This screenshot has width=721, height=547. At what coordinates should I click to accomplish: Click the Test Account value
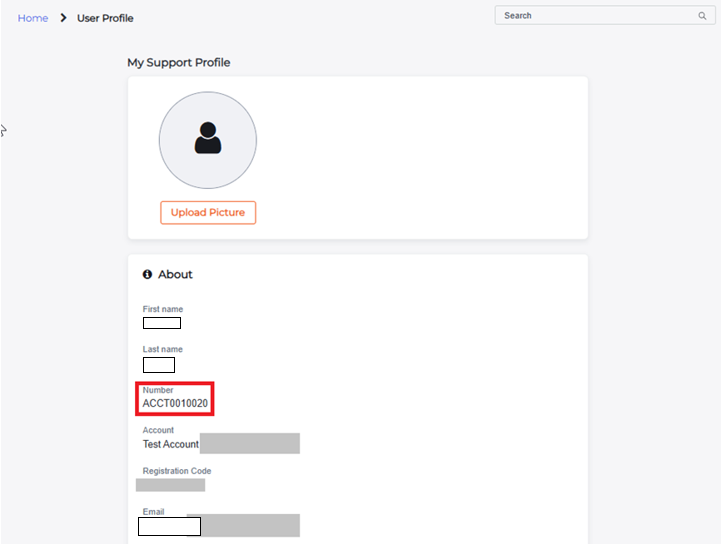pos(171,444)
